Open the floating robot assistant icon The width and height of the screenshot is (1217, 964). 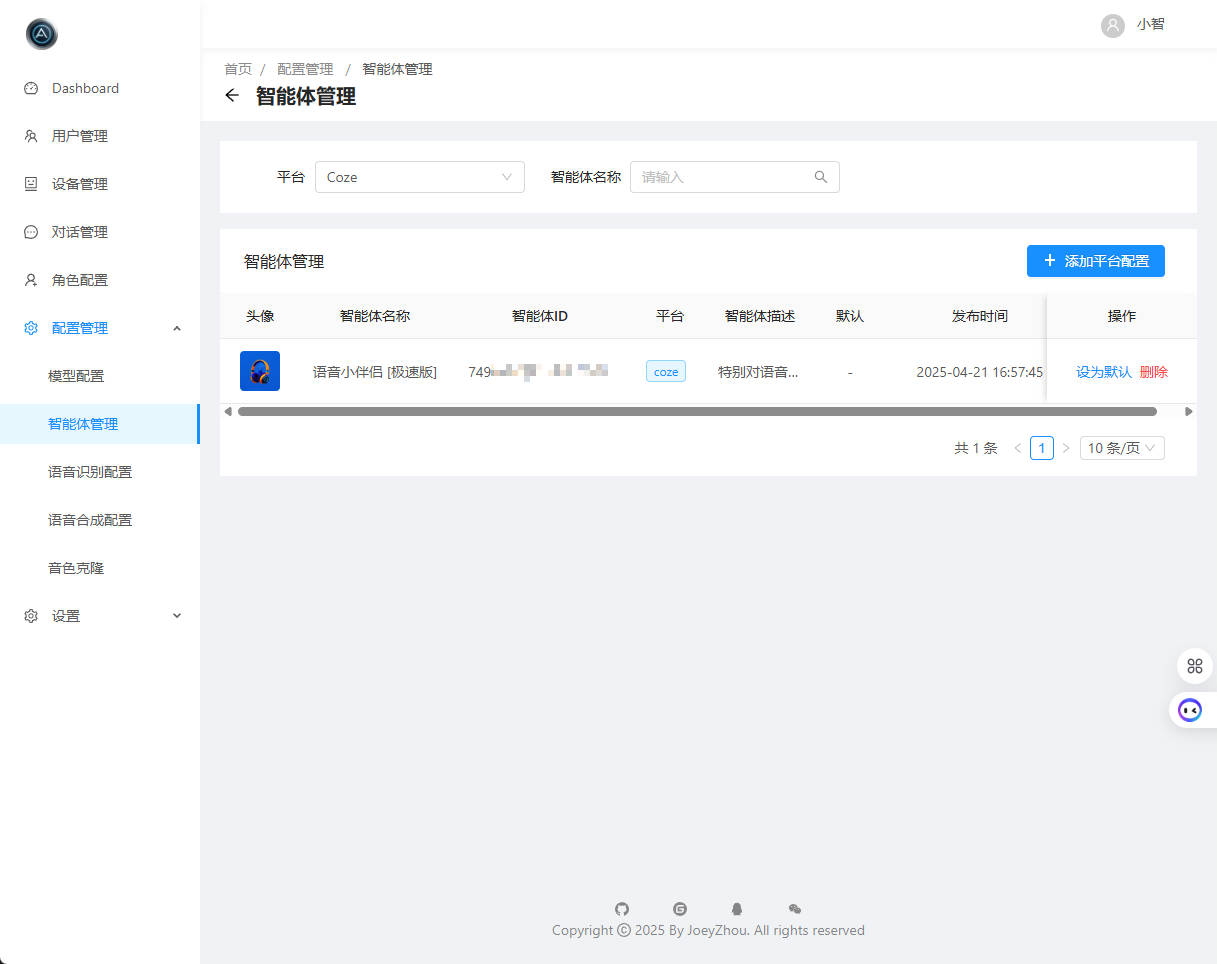[1190, 710]
